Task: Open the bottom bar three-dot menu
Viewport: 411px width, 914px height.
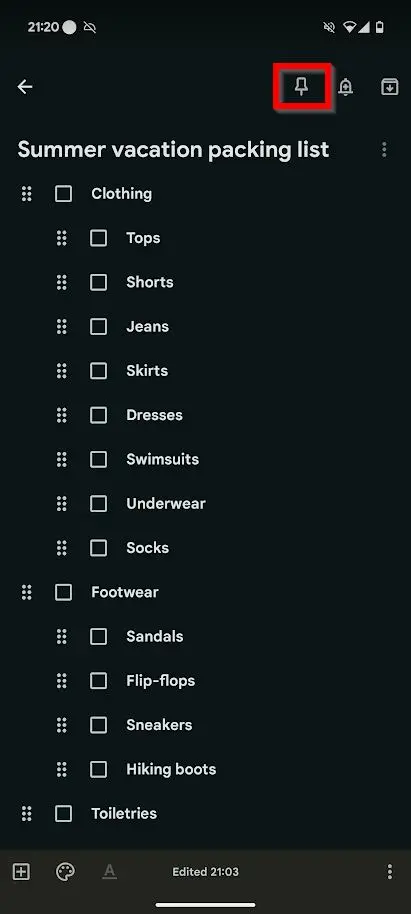Action: [389, 871]
